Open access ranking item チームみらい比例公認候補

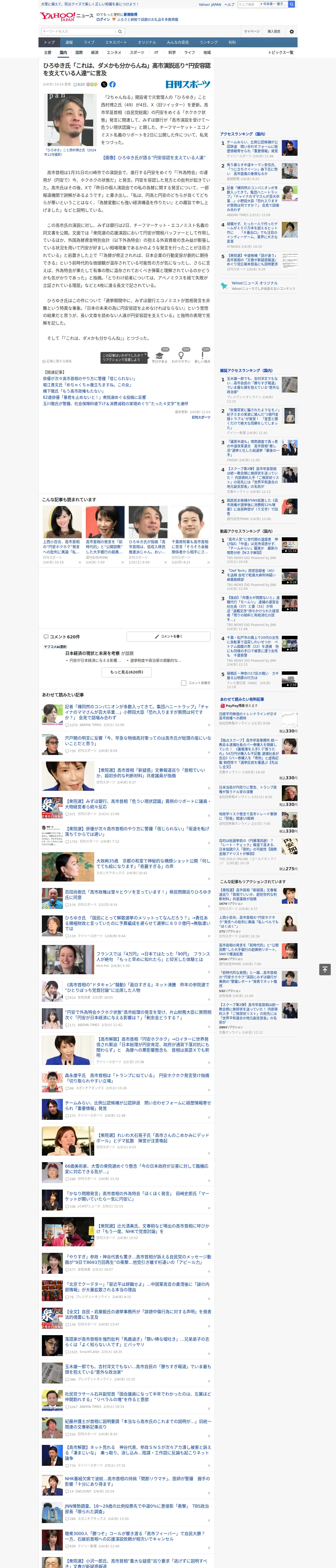(x=253, y=146)
